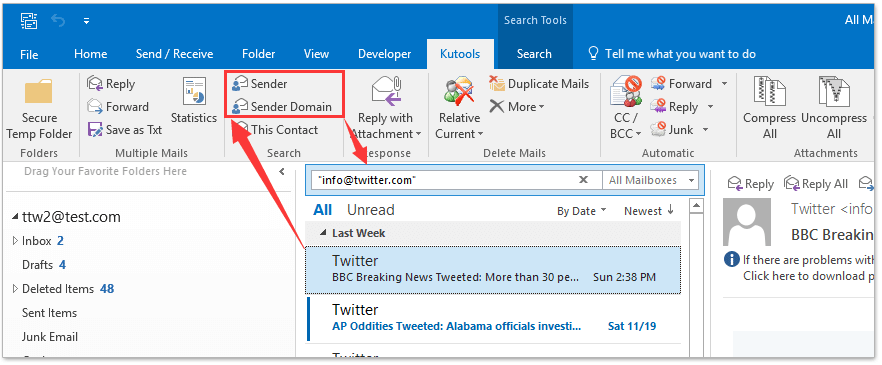Expand the Inbox folder
882x365 pixels.
[15, 241]
